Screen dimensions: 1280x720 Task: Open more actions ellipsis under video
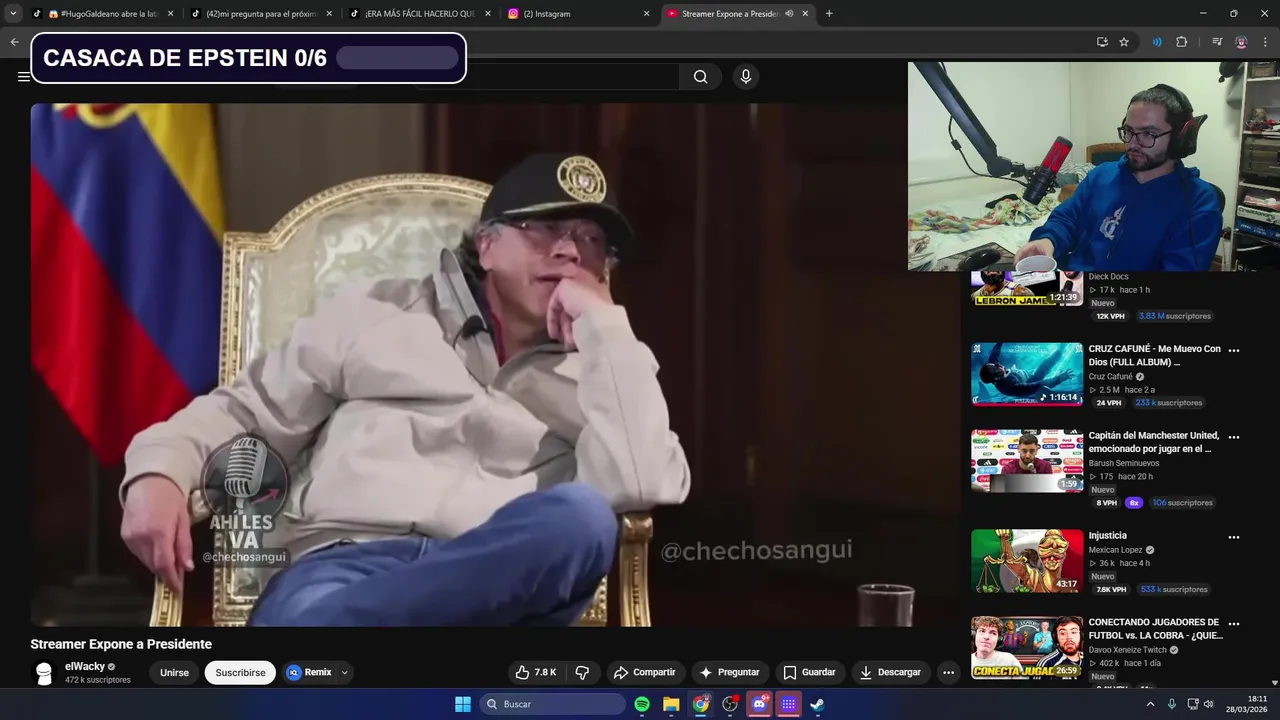point(948,672)
